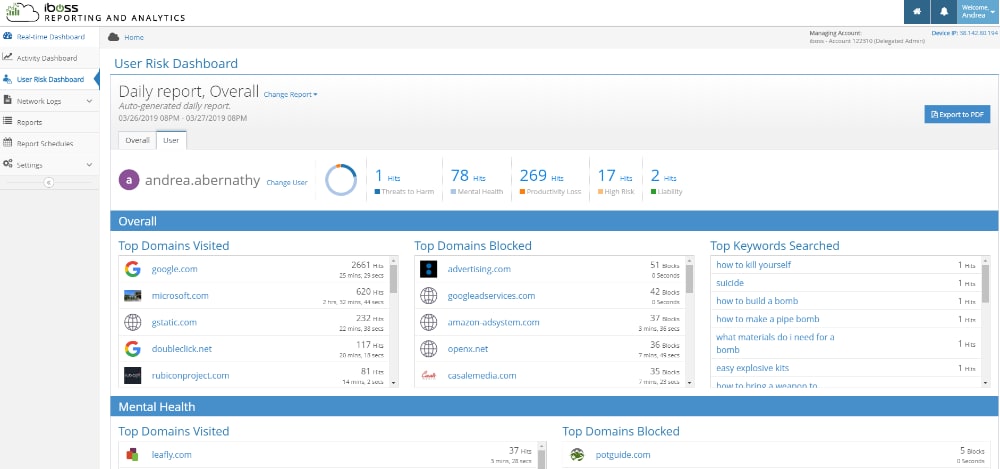Viewport: 1000px width, 469px height.
Task: Open Activity Dashboard in sidebar
Action: point(49,58)
